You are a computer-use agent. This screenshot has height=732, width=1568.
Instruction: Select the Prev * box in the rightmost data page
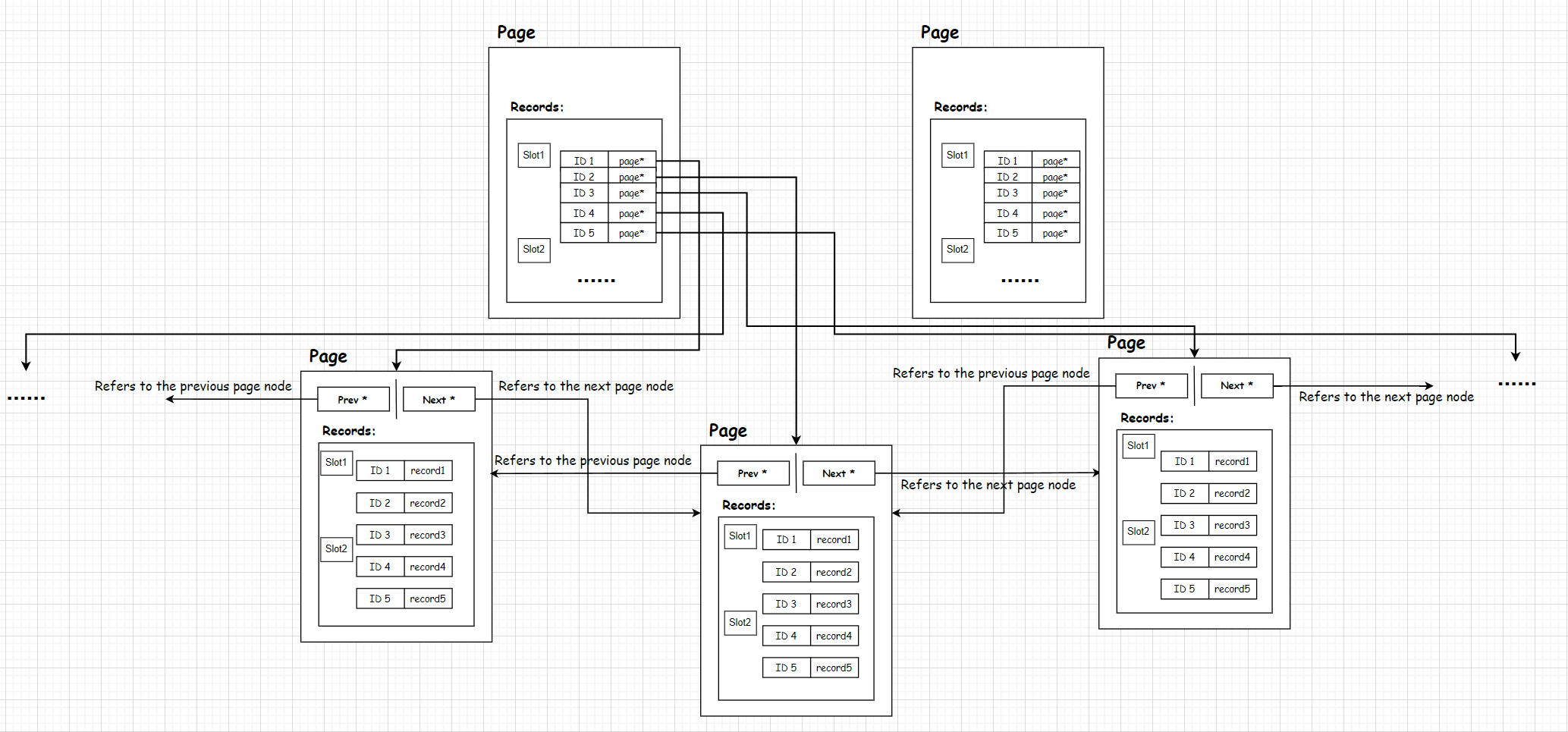click(1151, 385)
